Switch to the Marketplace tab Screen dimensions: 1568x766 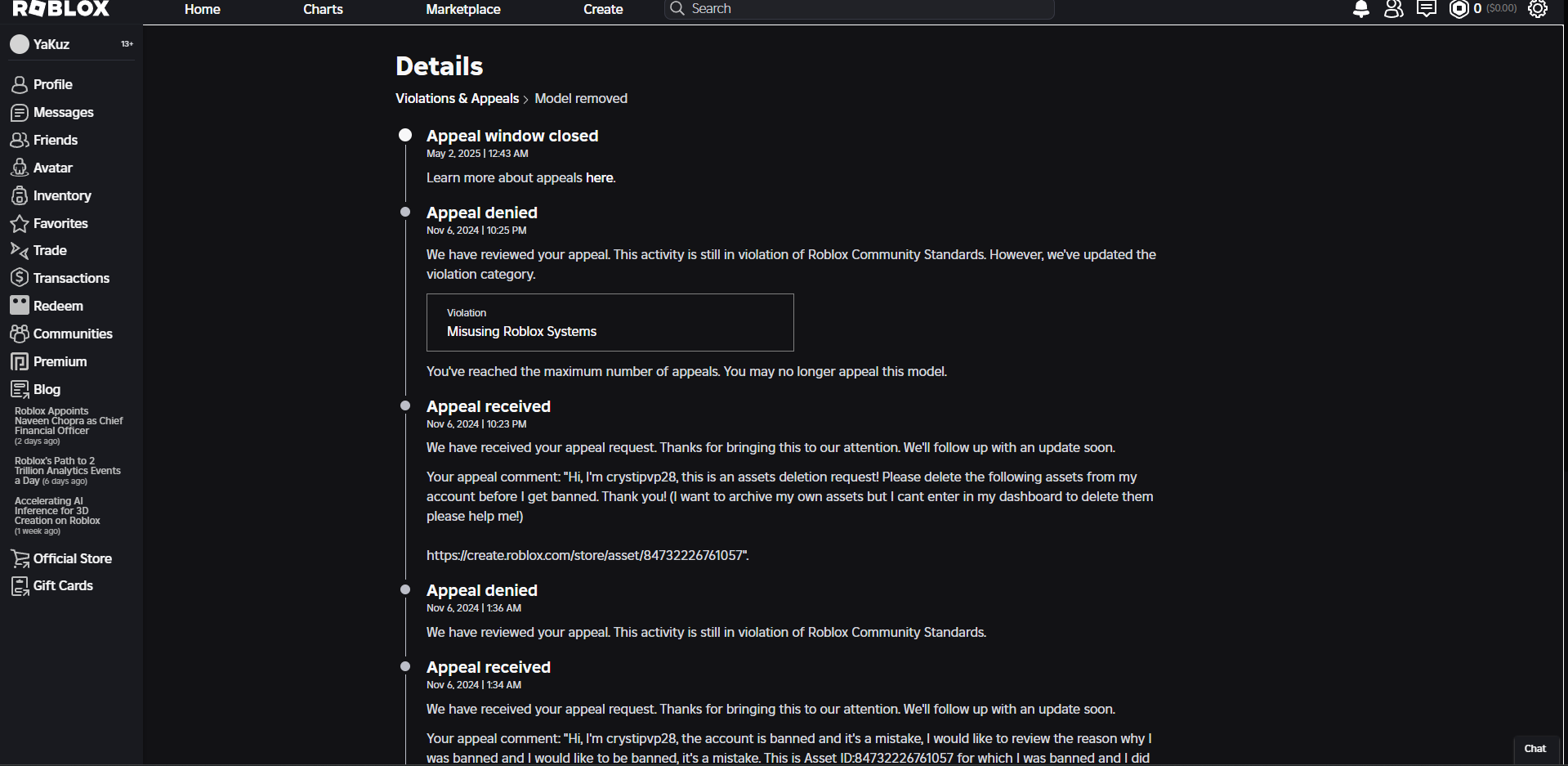(462, 9)
